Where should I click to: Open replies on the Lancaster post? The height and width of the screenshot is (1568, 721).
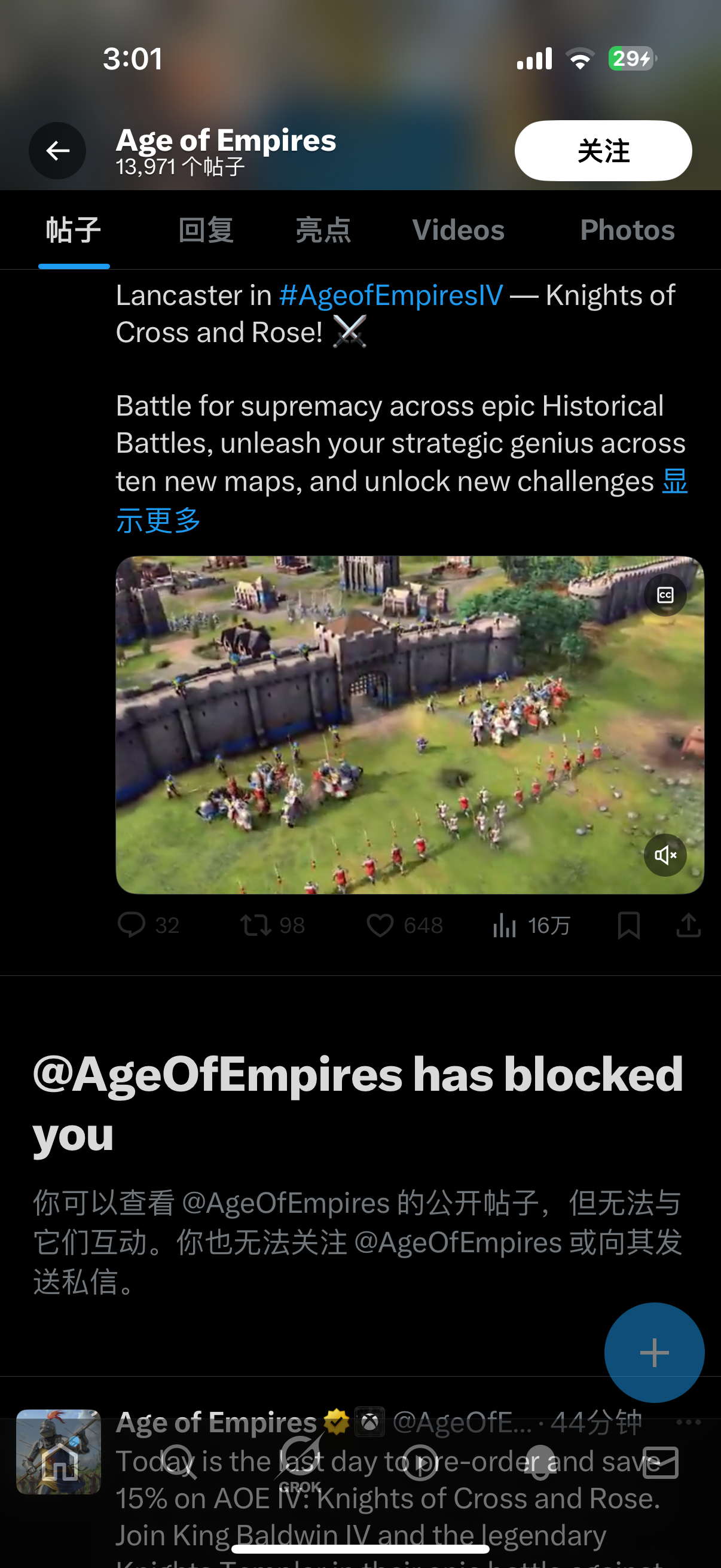pyautogui.click(x=148, y=925)
